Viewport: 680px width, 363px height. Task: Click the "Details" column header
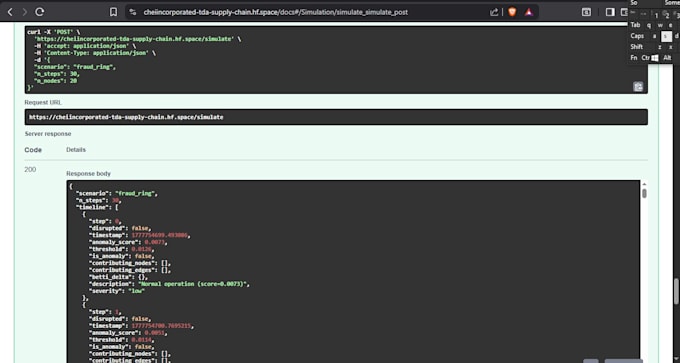pos(76,150)
